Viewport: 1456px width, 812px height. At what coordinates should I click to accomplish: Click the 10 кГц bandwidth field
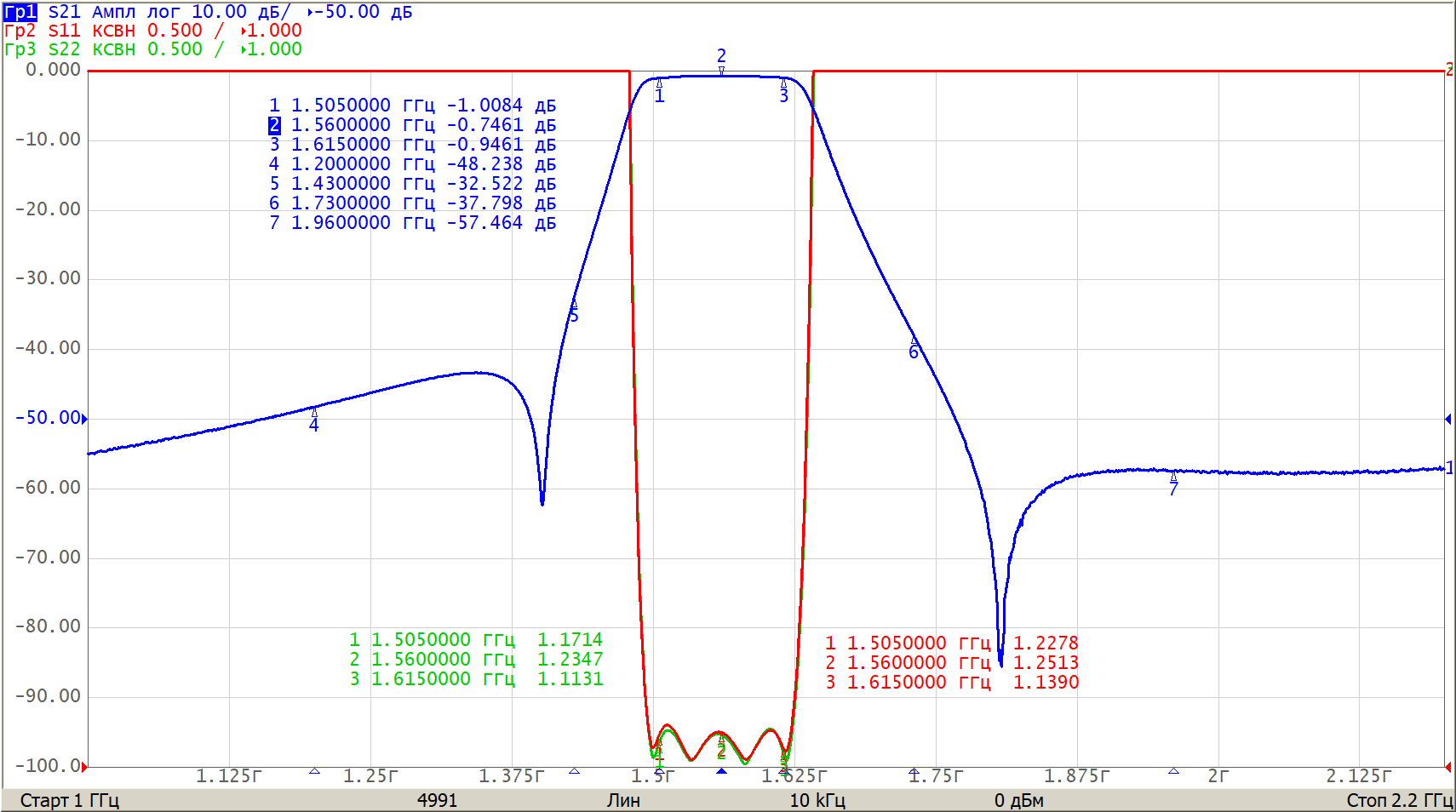pos(817,800)
